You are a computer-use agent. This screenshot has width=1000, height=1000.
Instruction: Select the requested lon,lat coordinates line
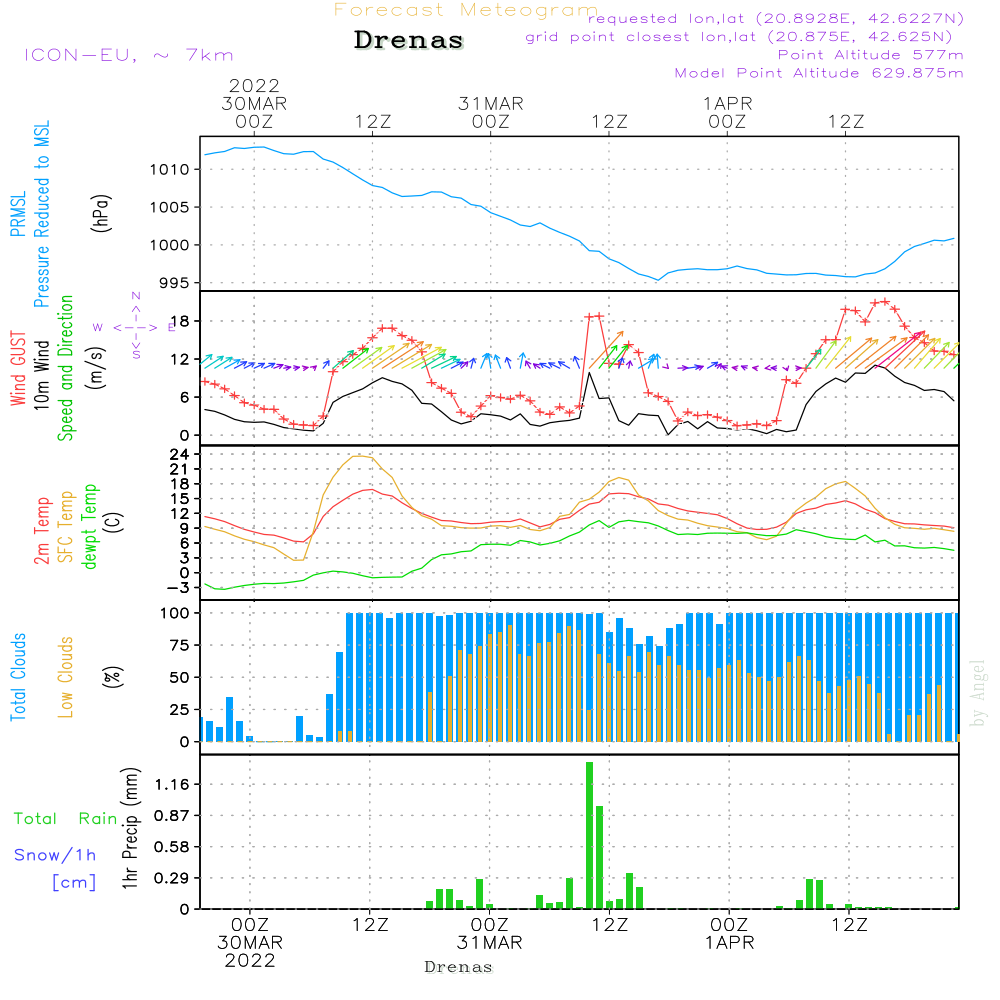pos(775,19)
